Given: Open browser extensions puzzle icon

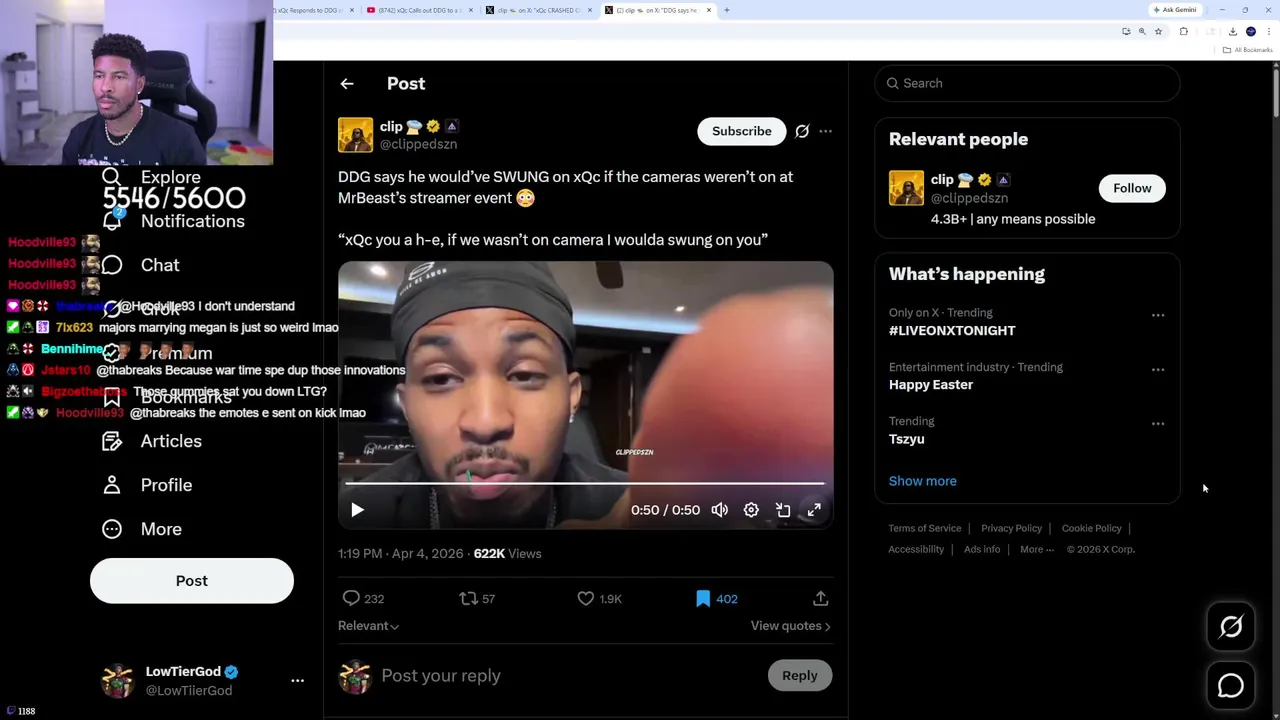Looking at the screenshot, I should point(1184,31).
